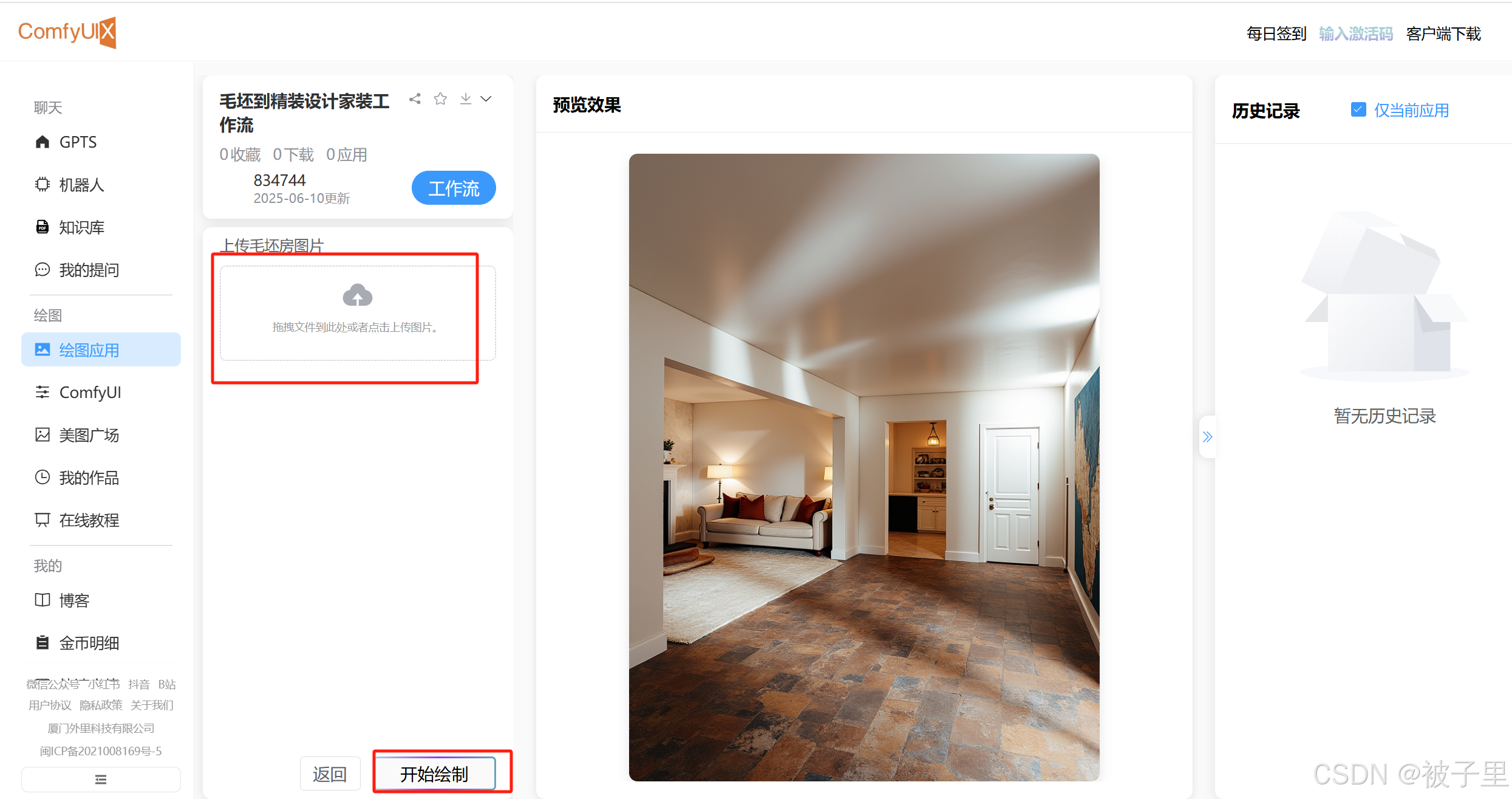Click 输入激活码 link in header
Screen dimensions: 1512x799
(x=1355, y=34)
